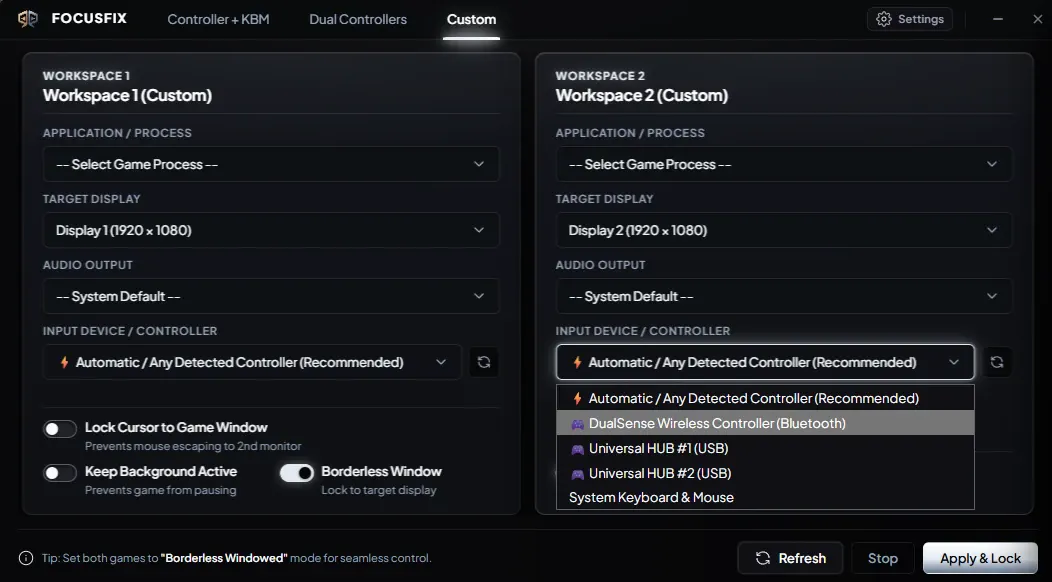Click the Stop button
Viewport: 1052px width, 582px height.
883,558
